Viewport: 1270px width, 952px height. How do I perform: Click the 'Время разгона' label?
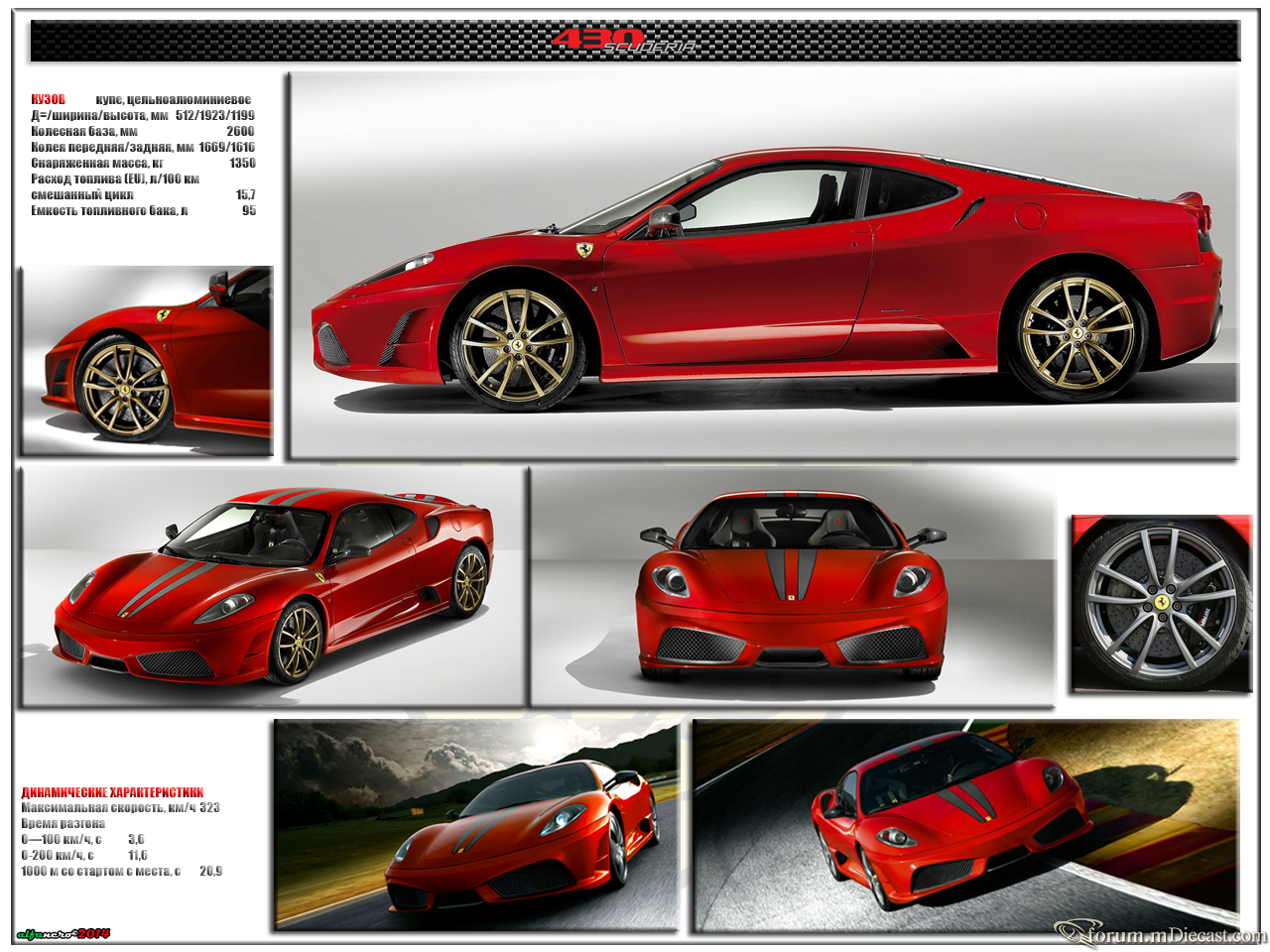[x=63, y=823]
